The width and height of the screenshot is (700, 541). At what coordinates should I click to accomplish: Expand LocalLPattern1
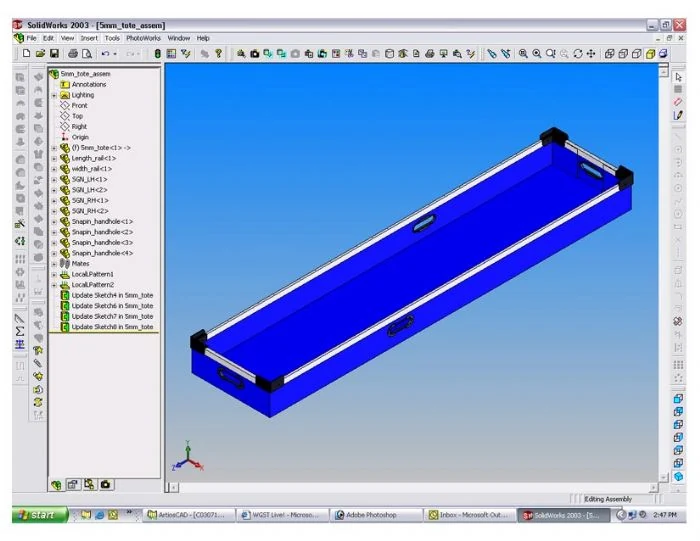pyautogui.click(x=54, y=275)
